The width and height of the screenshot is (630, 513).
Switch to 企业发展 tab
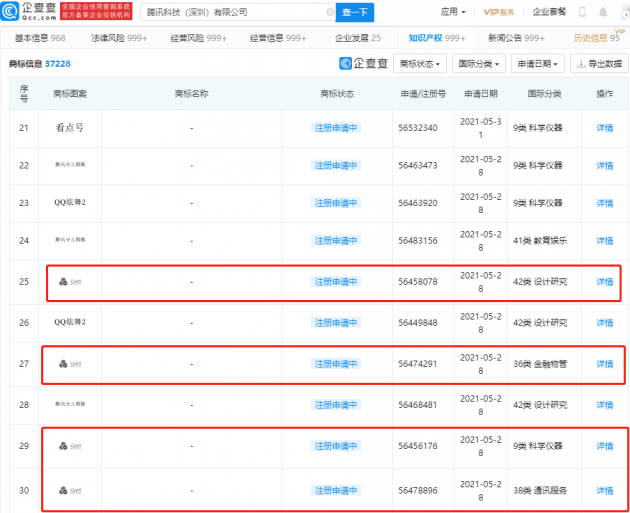click(x=358, y=38)
